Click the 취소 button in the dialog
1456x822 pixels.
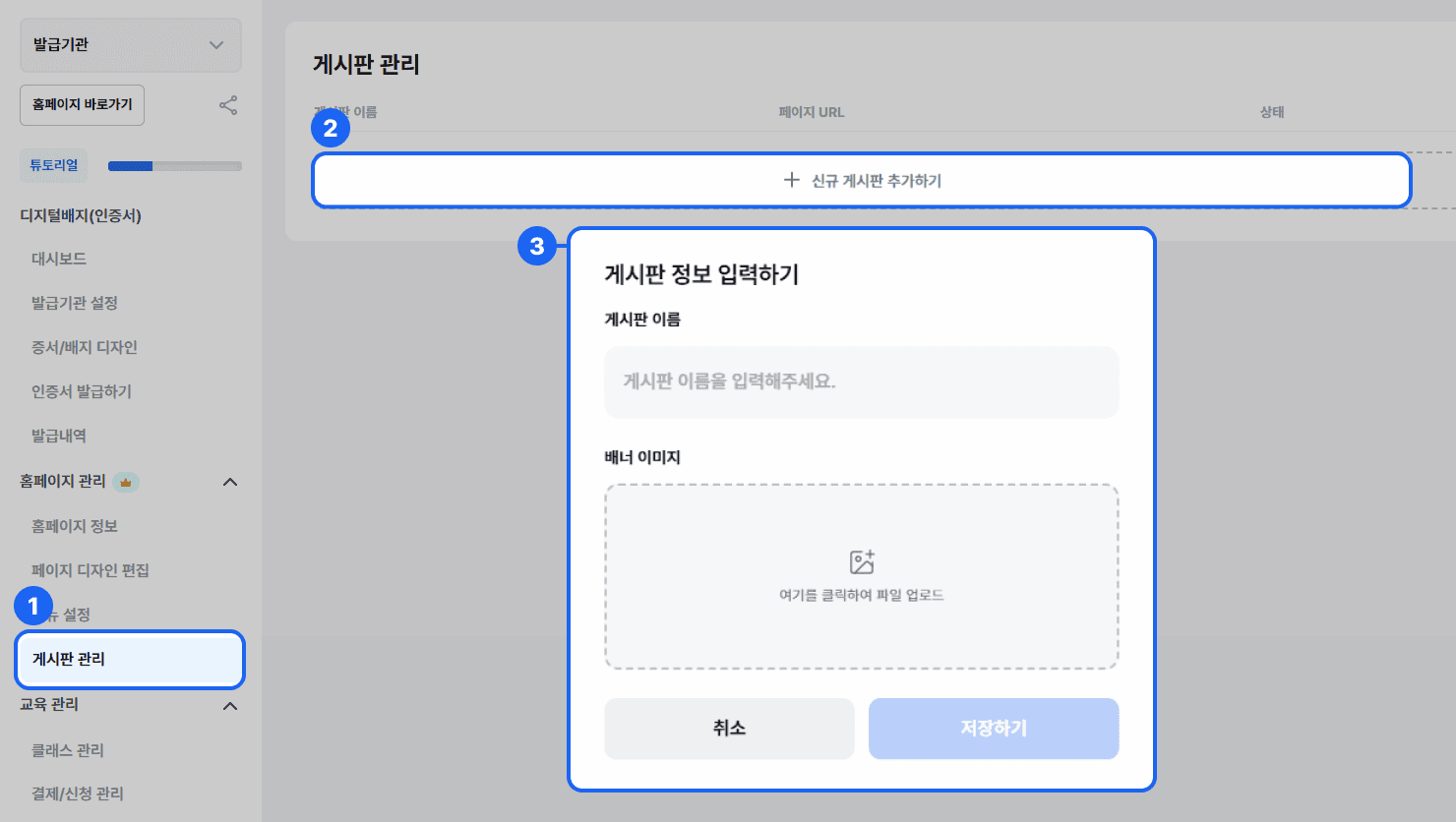pyautogui.click(x=729, y=729)
